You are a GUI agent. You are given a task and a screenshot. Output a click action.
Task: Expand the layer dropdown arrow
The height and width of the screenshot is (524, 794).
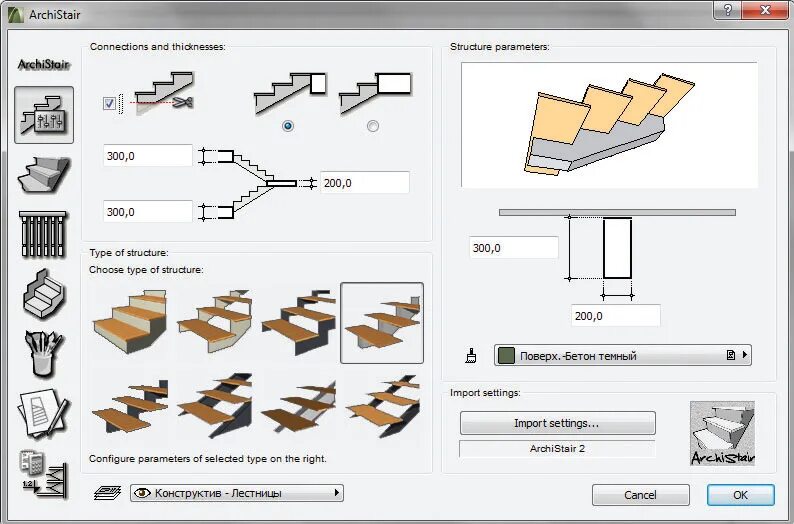click(337, 493)
